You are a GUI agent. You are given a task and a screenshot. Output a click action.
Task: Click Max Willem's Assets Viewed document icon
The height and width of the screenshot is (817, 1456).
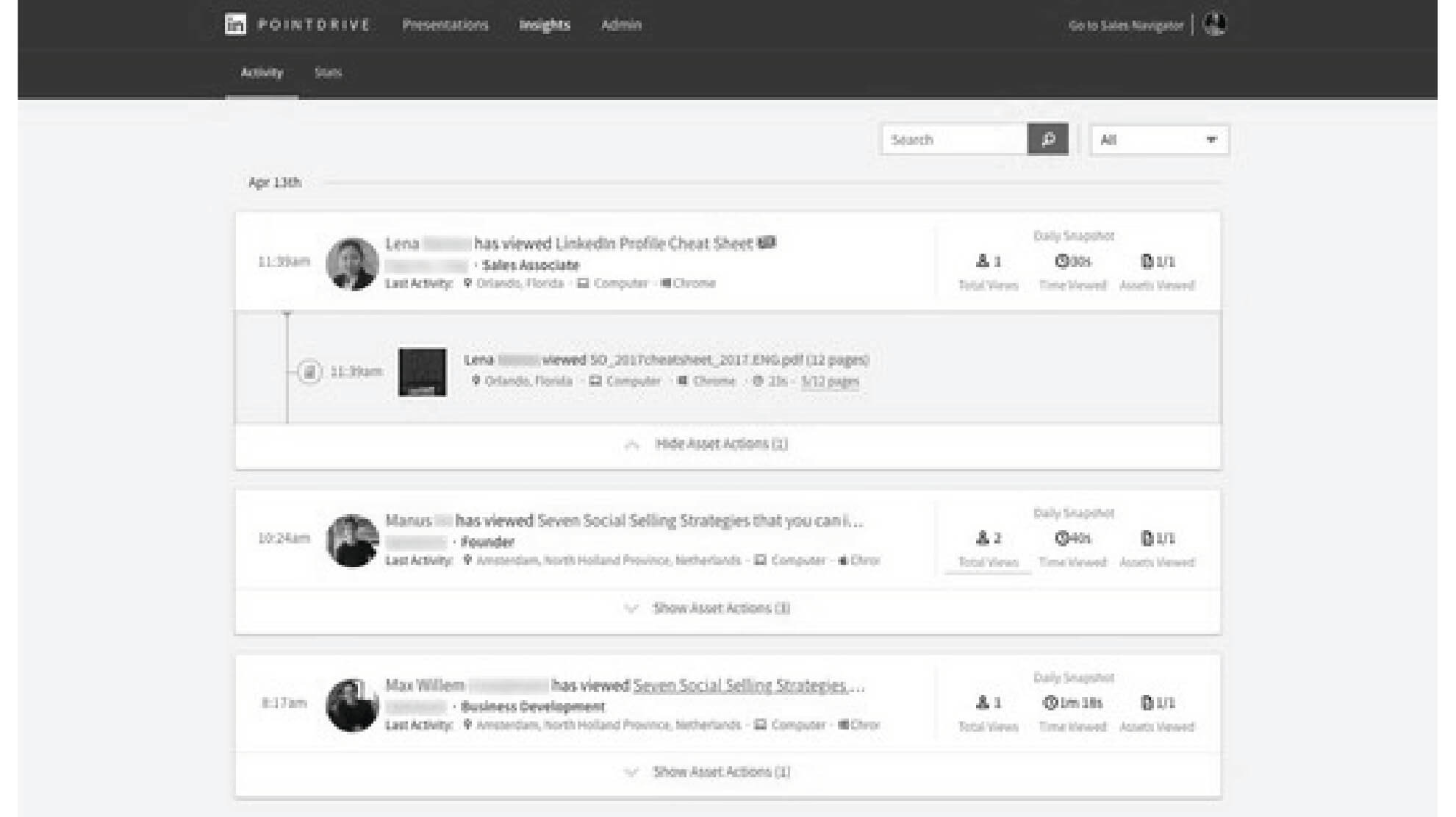pyautogui.click(x=1147, y=703)
